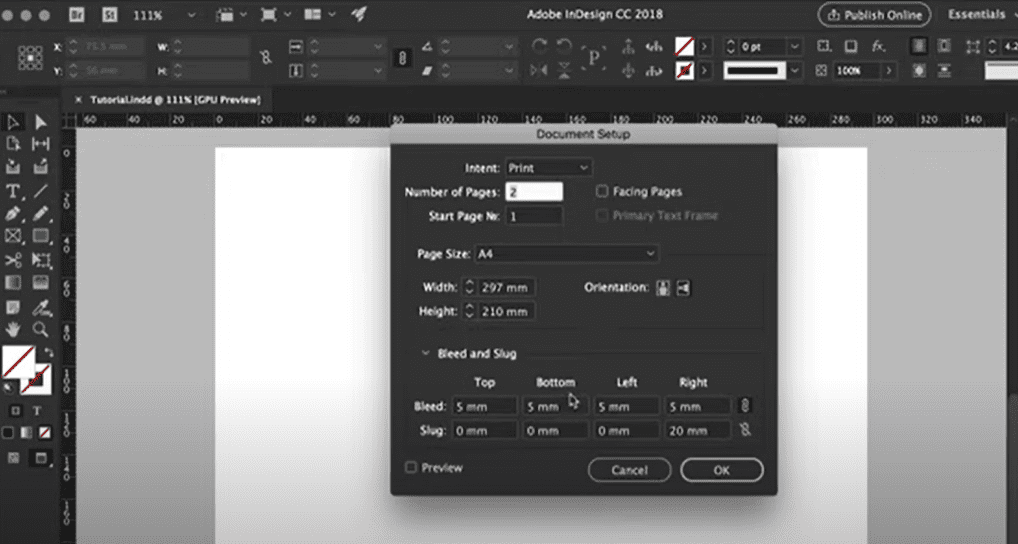This screenshot has width=1018, height=544.
Task: Toggle constrain proportions for scaling
Action: (x=402, y=58)
